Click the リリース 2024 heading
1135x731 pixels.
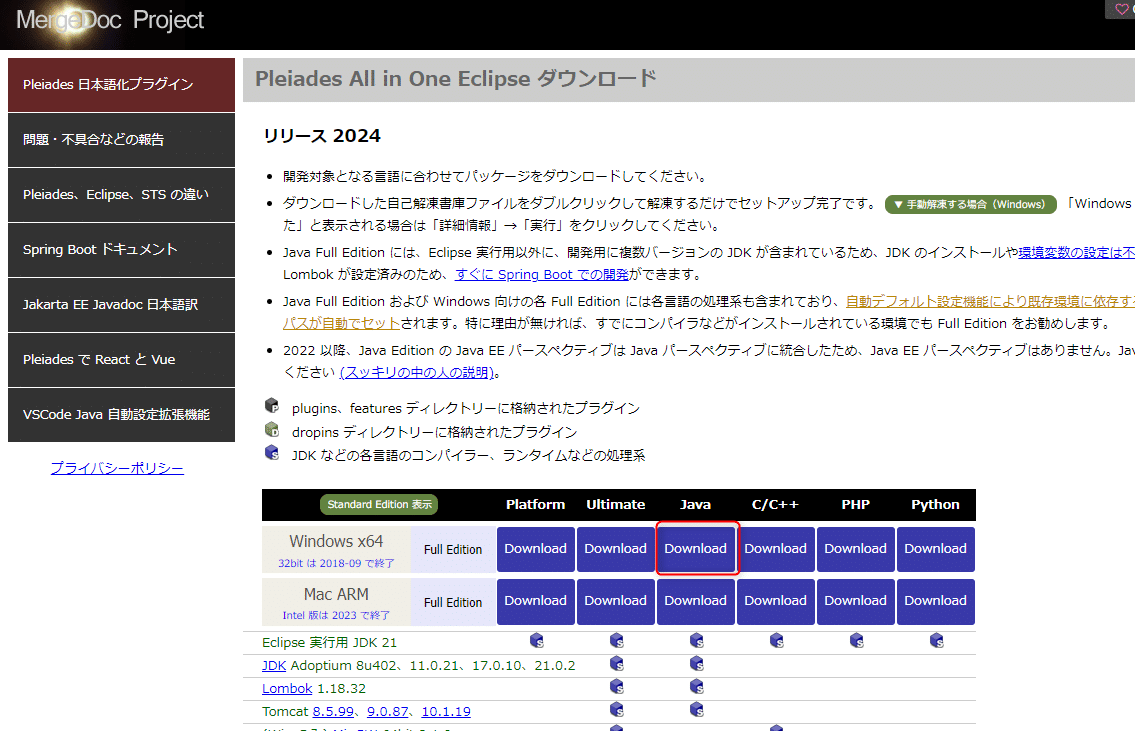click(x=322, y=135)
